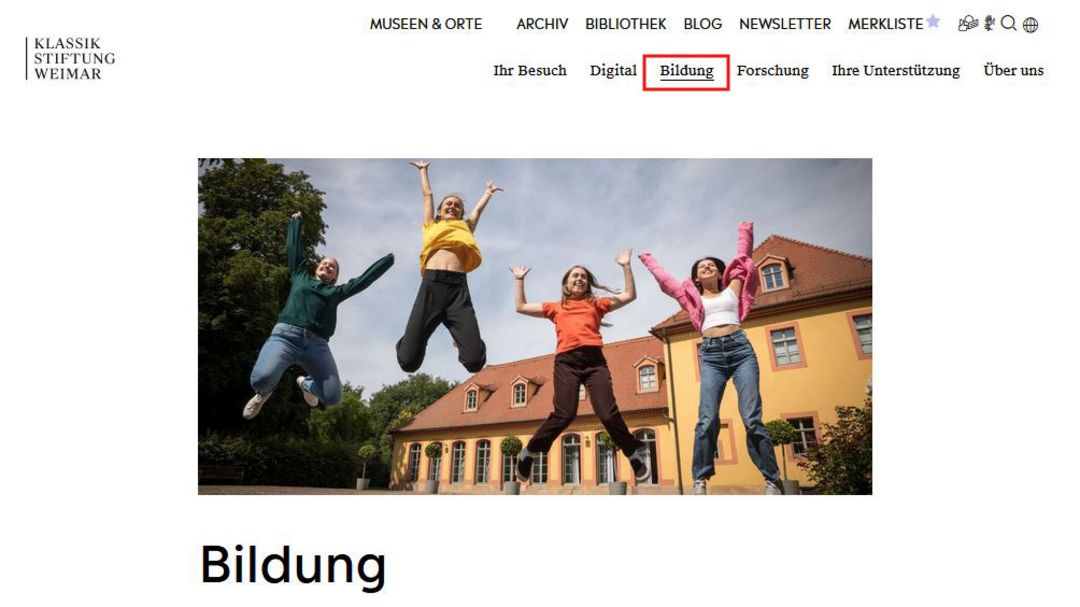This screenshot has height=607, width=1080.
Task: Select the highlighted Bildung menu item
Action: 687,72
